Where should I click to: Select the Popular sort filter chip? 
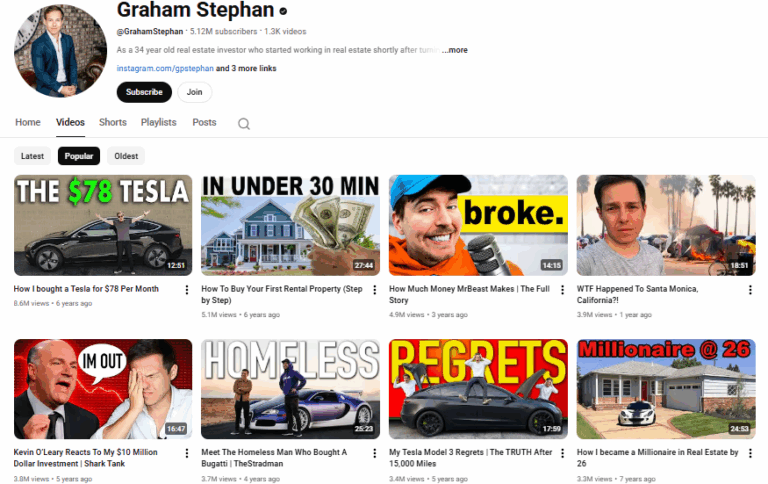(x=79, y=156)
